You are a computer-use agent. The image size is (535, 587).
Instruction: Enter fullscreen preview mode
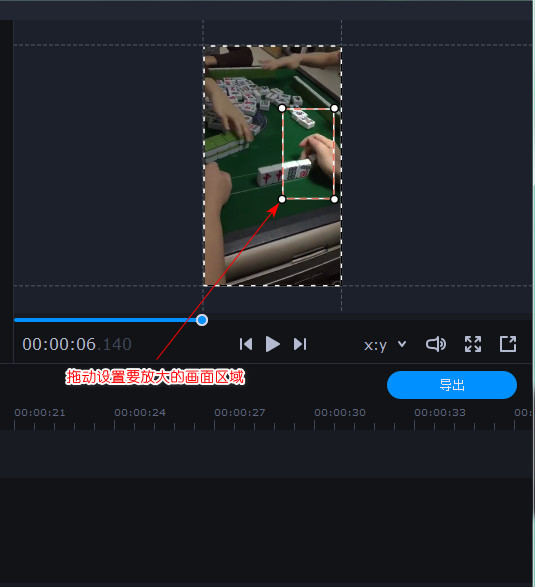[x=473, y=344]
